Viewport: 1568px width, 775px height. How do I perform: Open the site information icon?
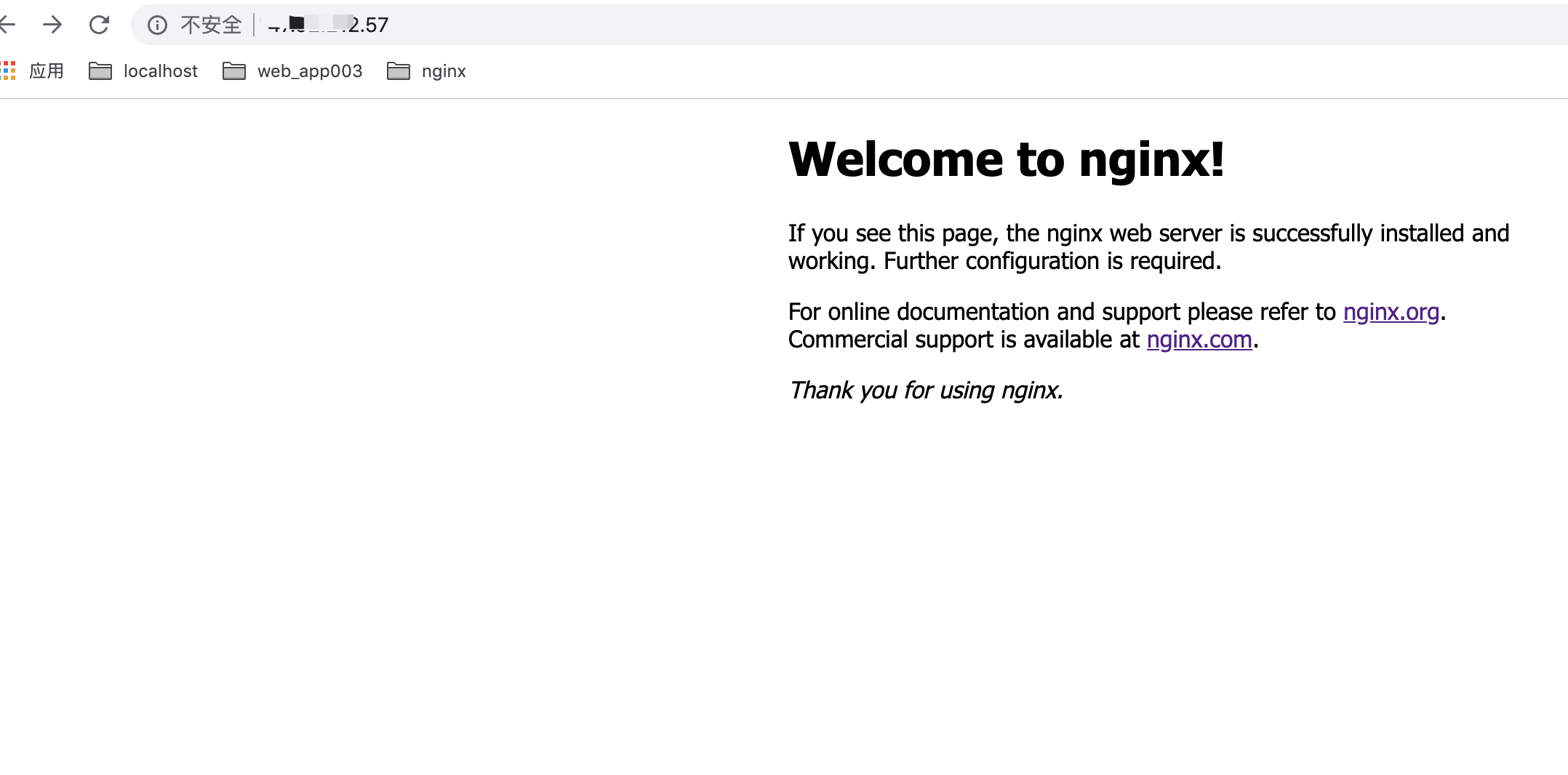(x=157, y=25)
